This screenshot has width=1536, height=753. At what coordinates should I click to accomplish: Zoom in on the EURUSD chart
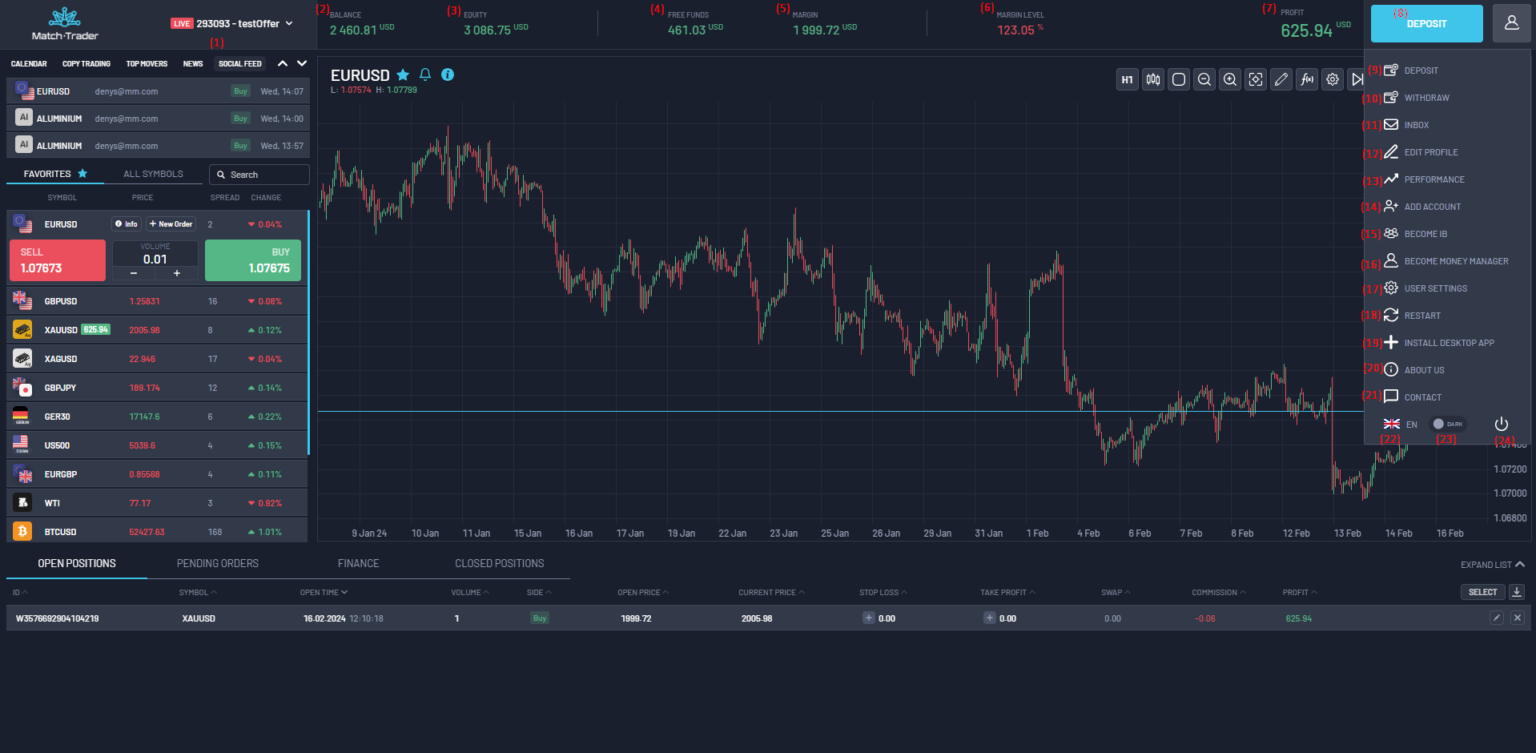pyautogui.click(x=1230, y=79)
